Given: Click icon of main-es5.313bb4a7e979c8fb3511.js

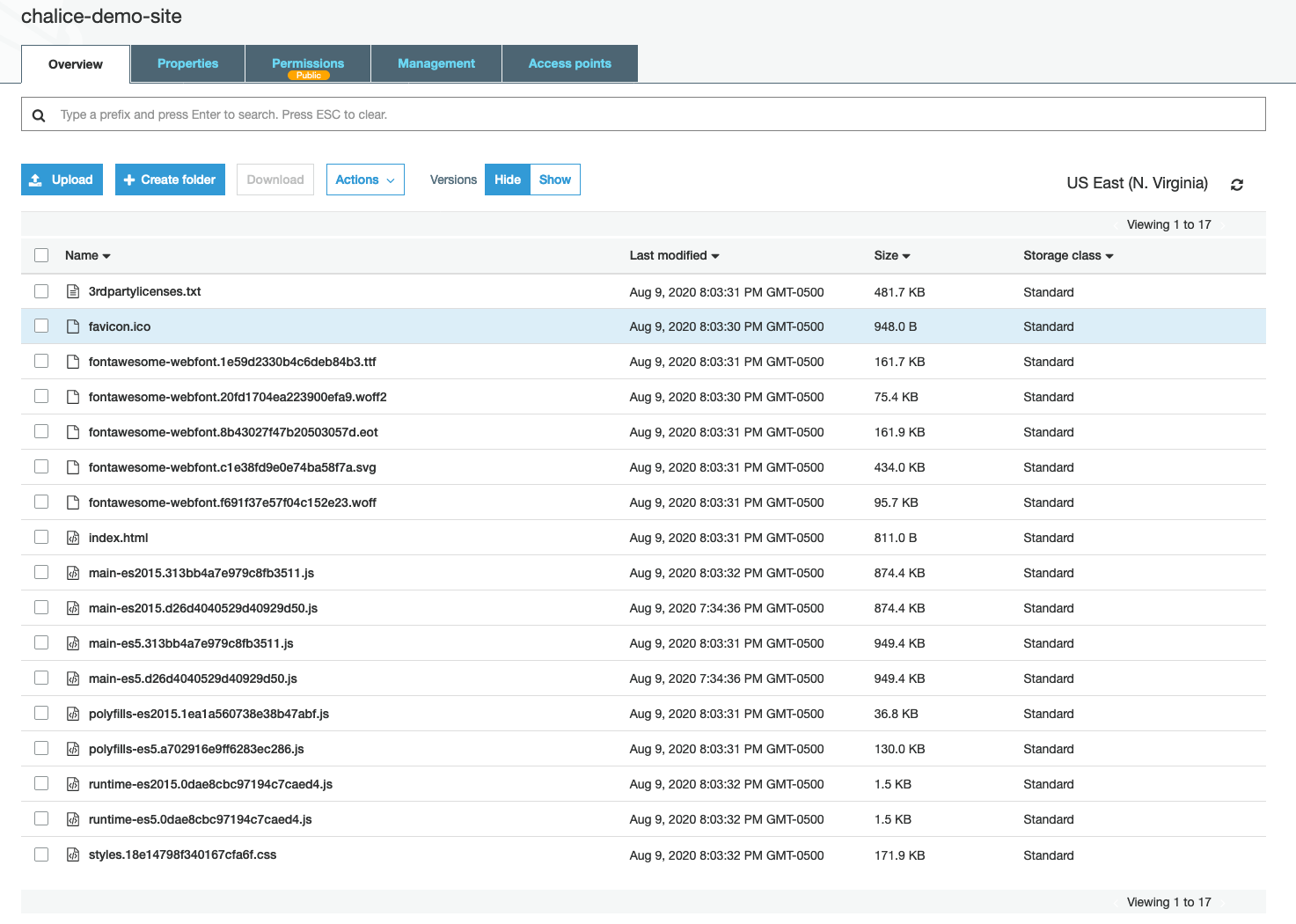Looking at the screenshot, I should [x=74, y=643].
